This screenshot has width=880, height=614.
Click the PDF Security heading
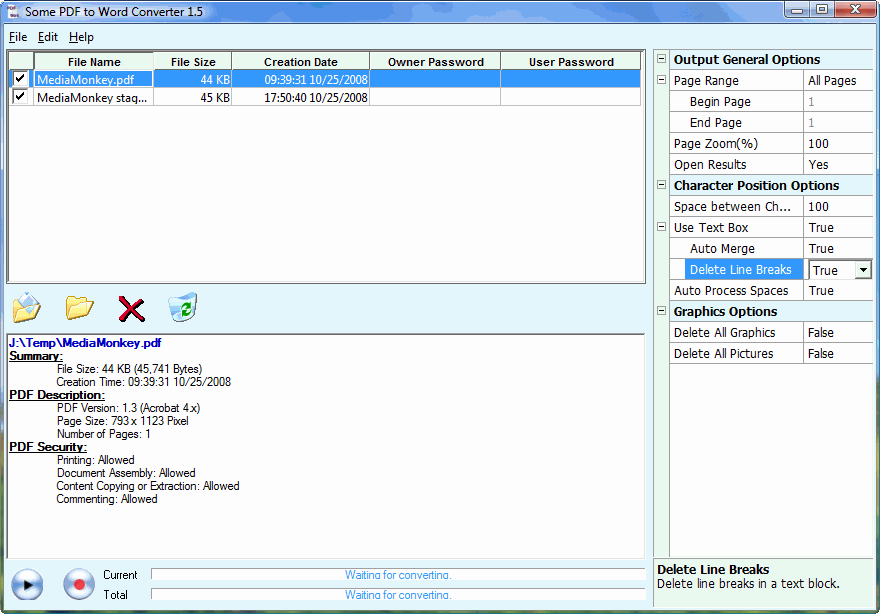click(48, 447)
